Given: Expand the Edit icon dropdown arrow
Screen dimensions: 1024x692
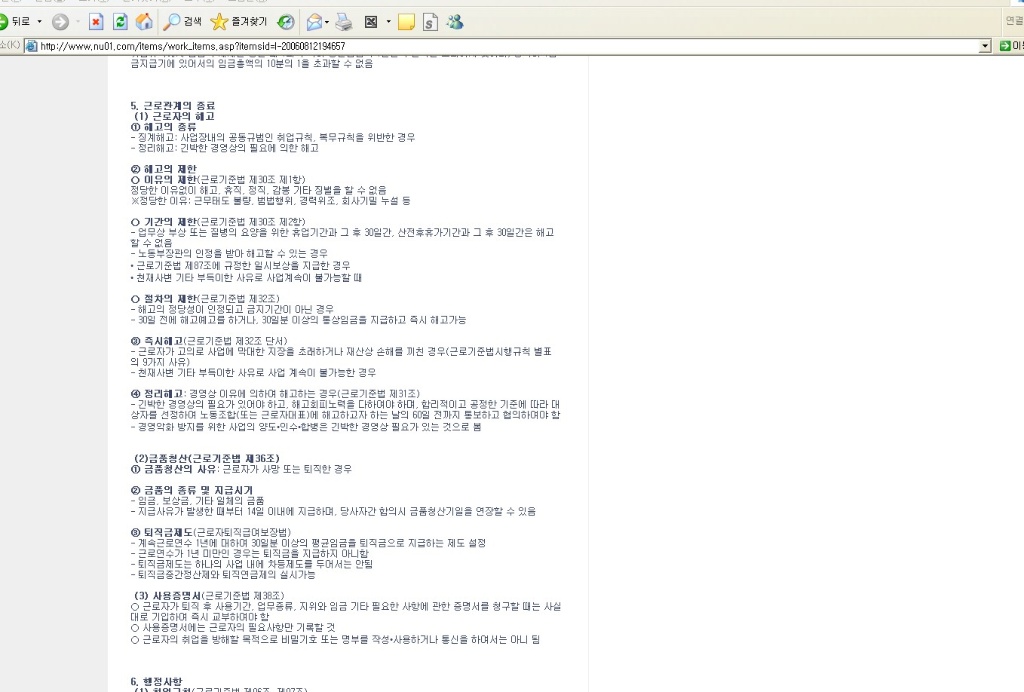Looking at the screenshot, I should (389, 22).
